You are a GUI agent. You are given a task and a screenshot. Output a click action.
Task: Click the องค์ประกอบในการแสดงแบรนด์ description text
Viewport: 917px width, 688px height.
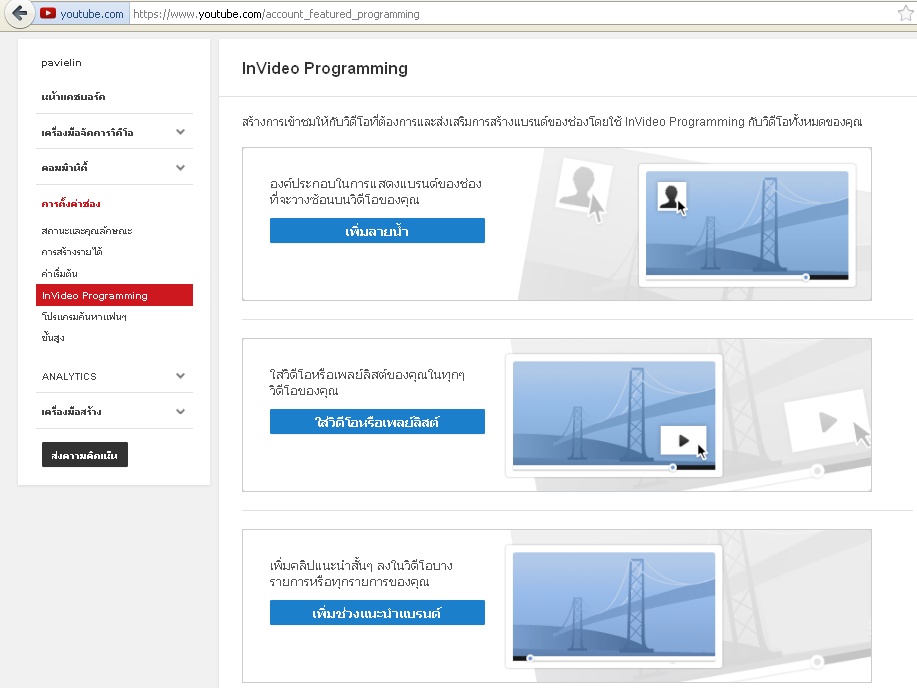(x=375, y=191)
